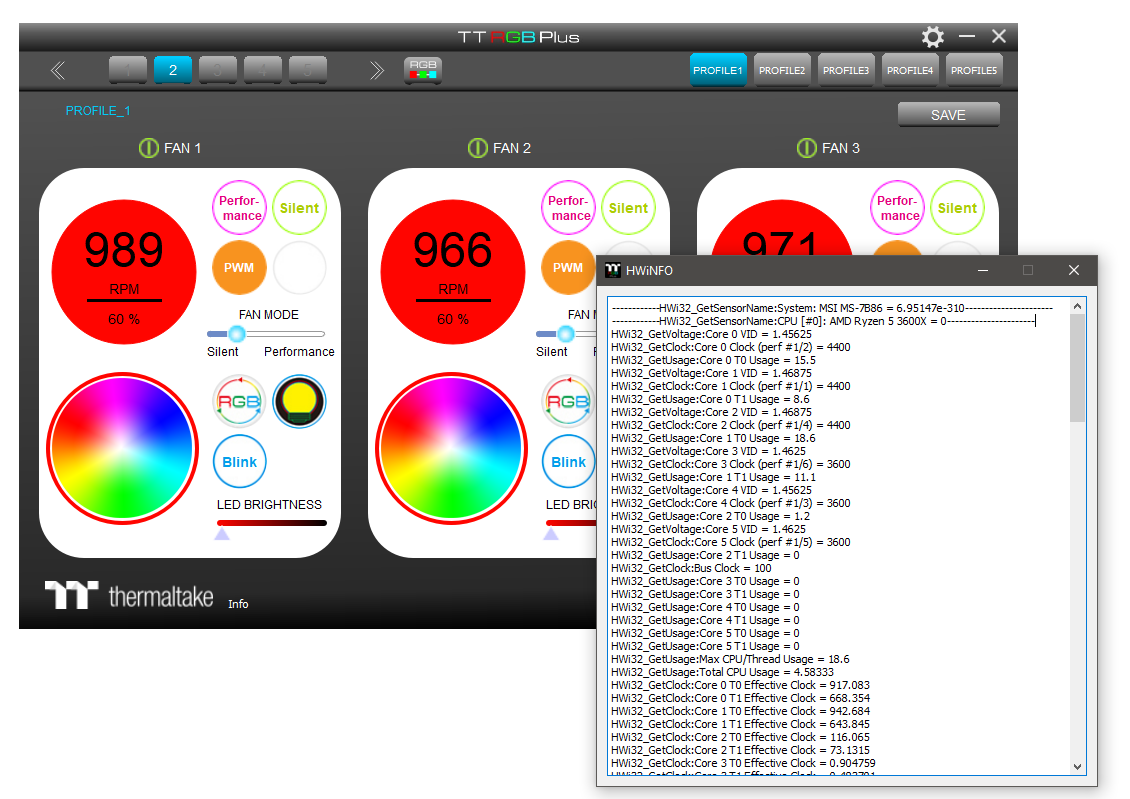
Task: Pick a color on Fan 1 color wheel
Action: (x=123, y=448)
